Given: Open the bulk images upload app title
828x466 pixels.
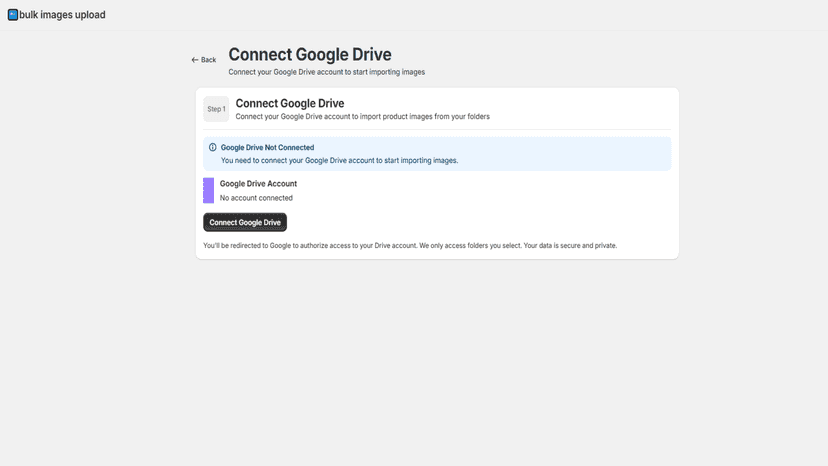Looking at the screenshot, I should point(62,15).
